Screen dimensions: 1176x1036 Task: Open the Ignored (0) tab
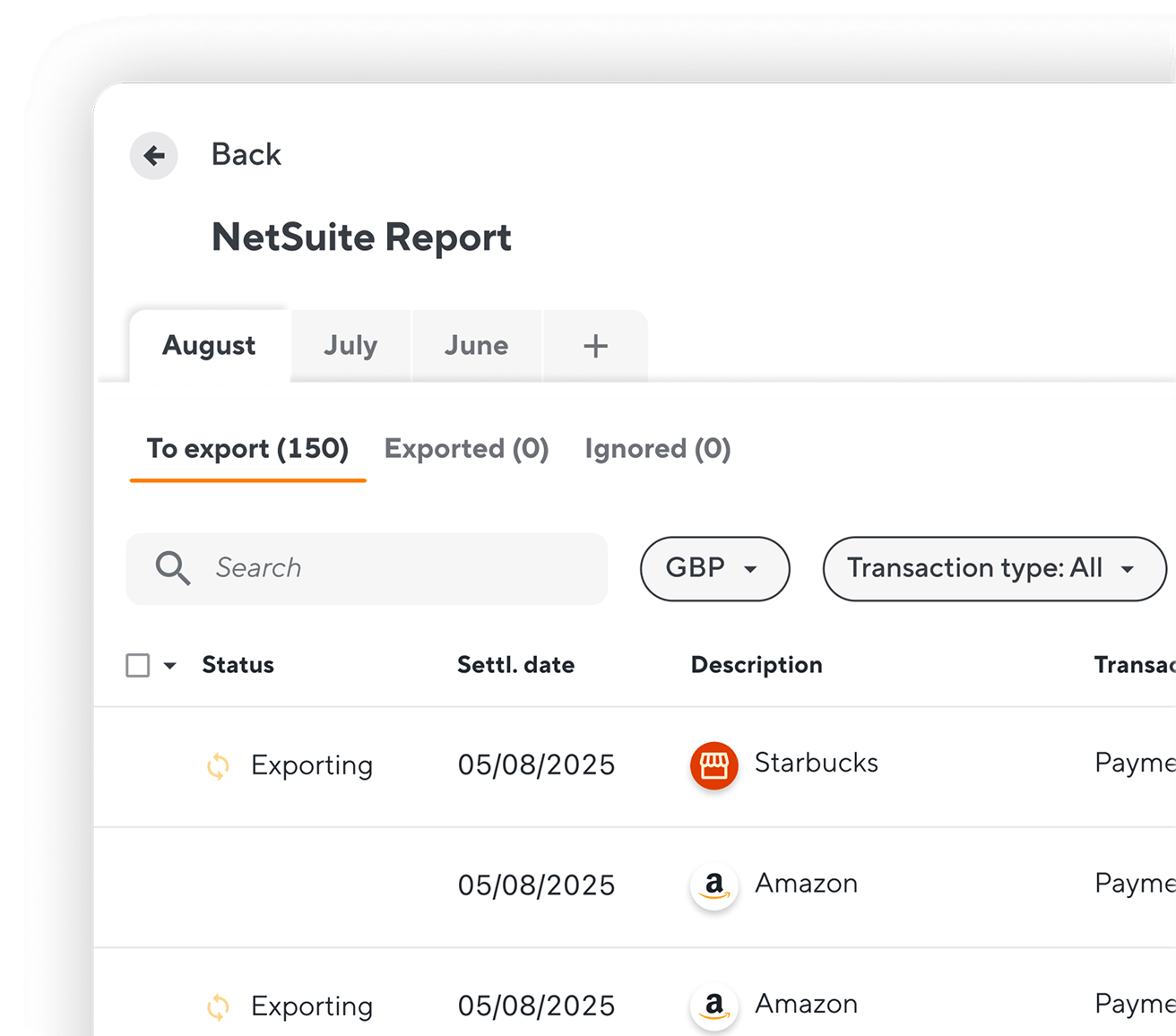[658, 449]
